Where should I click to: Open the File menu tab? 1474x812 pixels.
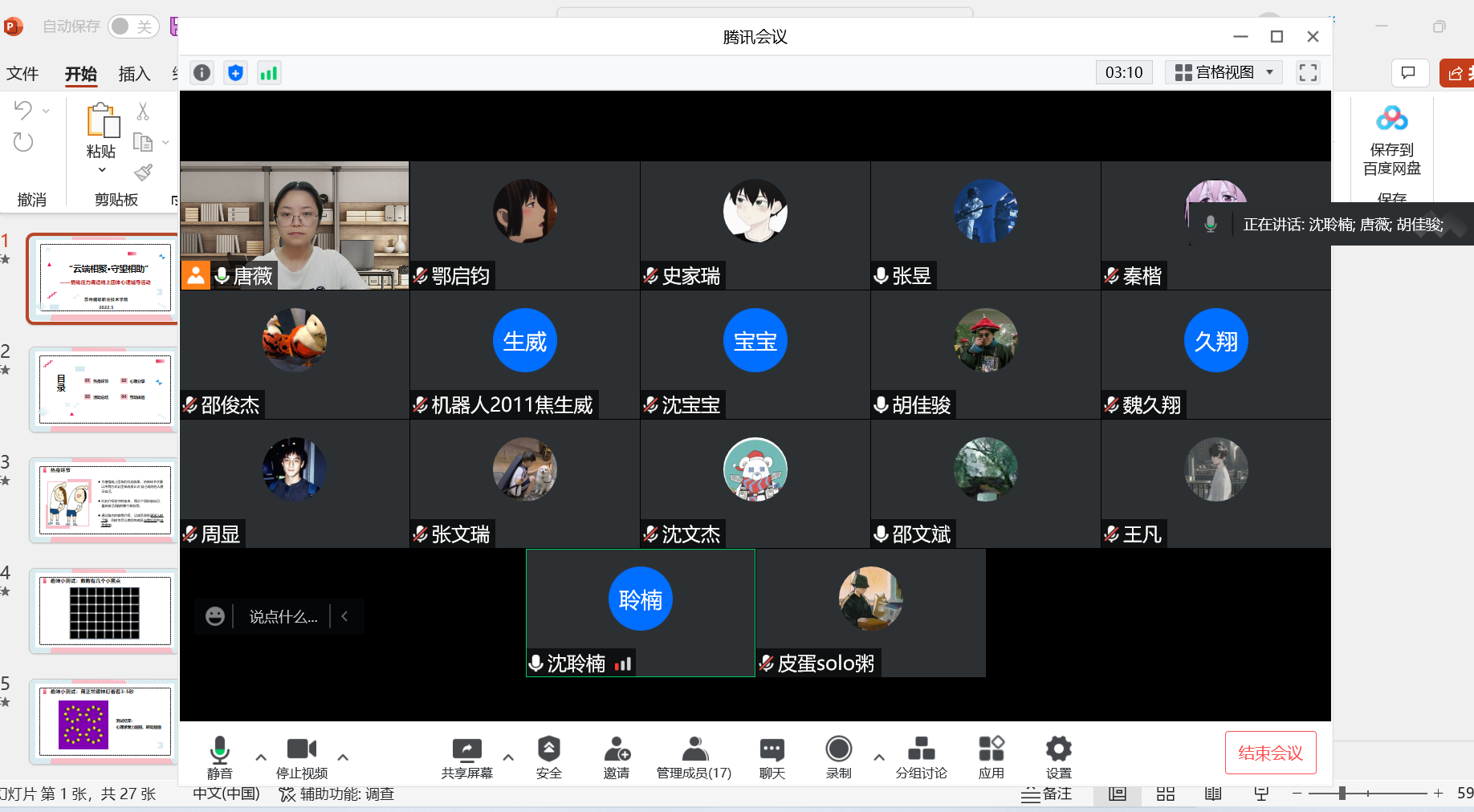point(22,74)
